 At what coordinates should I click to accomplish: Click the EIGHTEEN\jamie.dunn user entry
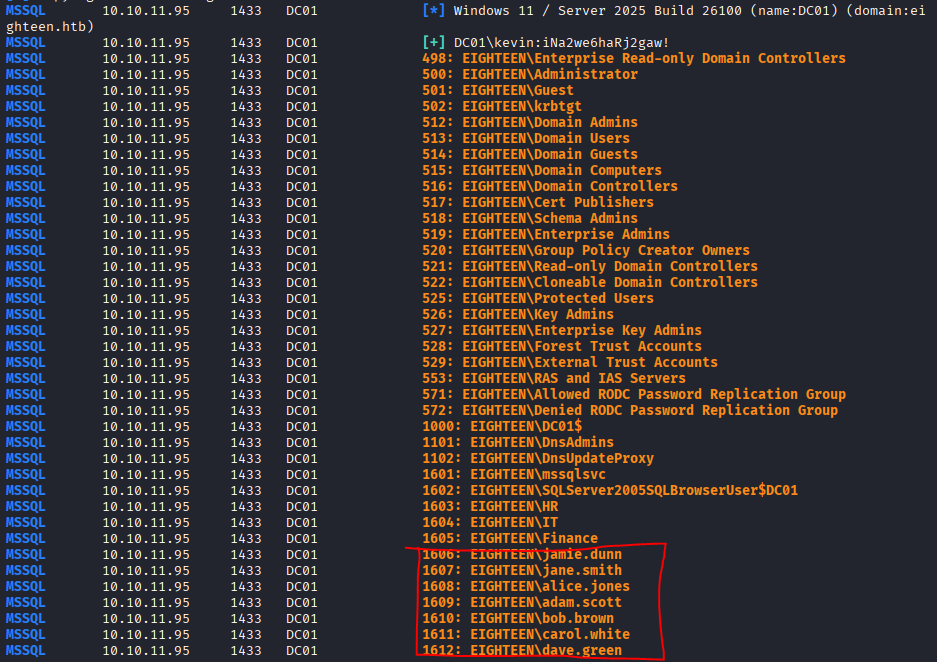pos(534,555)
